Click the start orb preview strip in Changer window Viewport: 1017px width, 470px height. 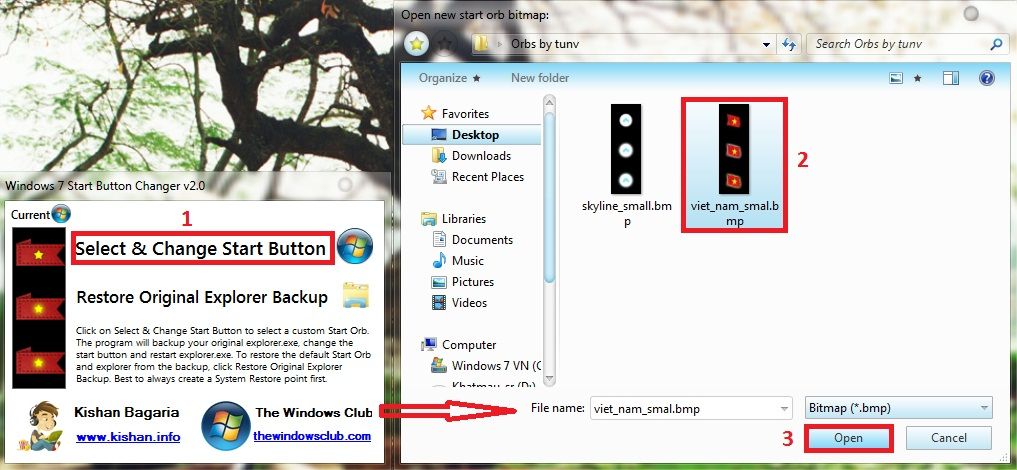pos(39,308)
